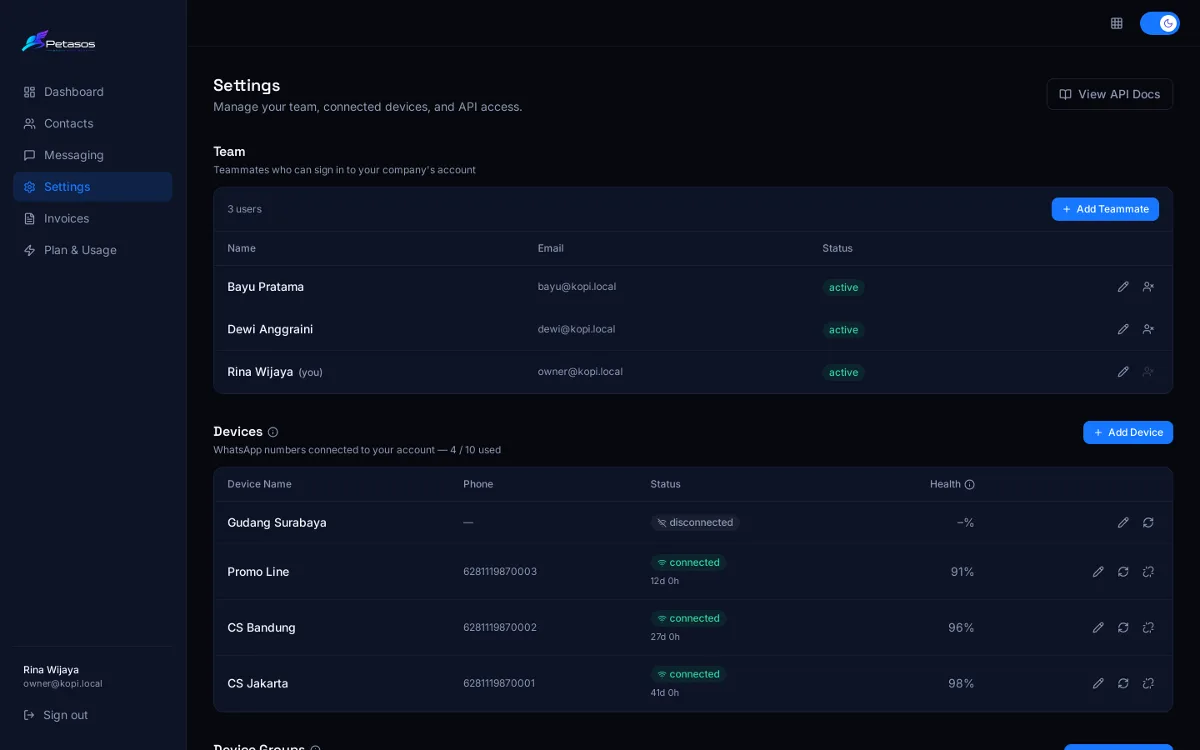Screen dimensions: 1200x750
Task: Edit teammate Dewi Anggraini with the pencil icon
Action: pos(1123,329)
